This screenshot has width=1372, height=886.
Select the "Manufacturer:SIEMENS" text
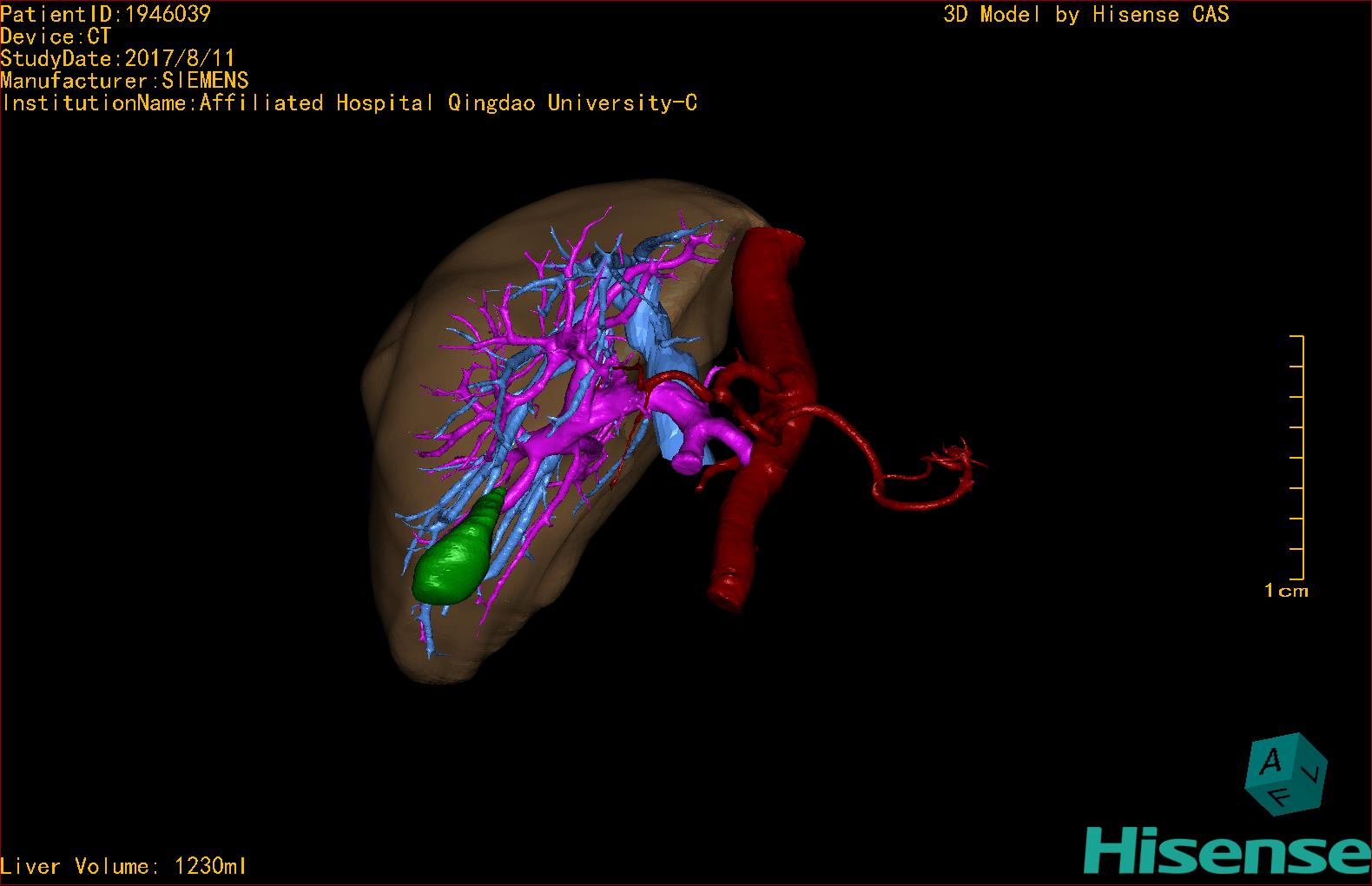click(x=124, y=81)
